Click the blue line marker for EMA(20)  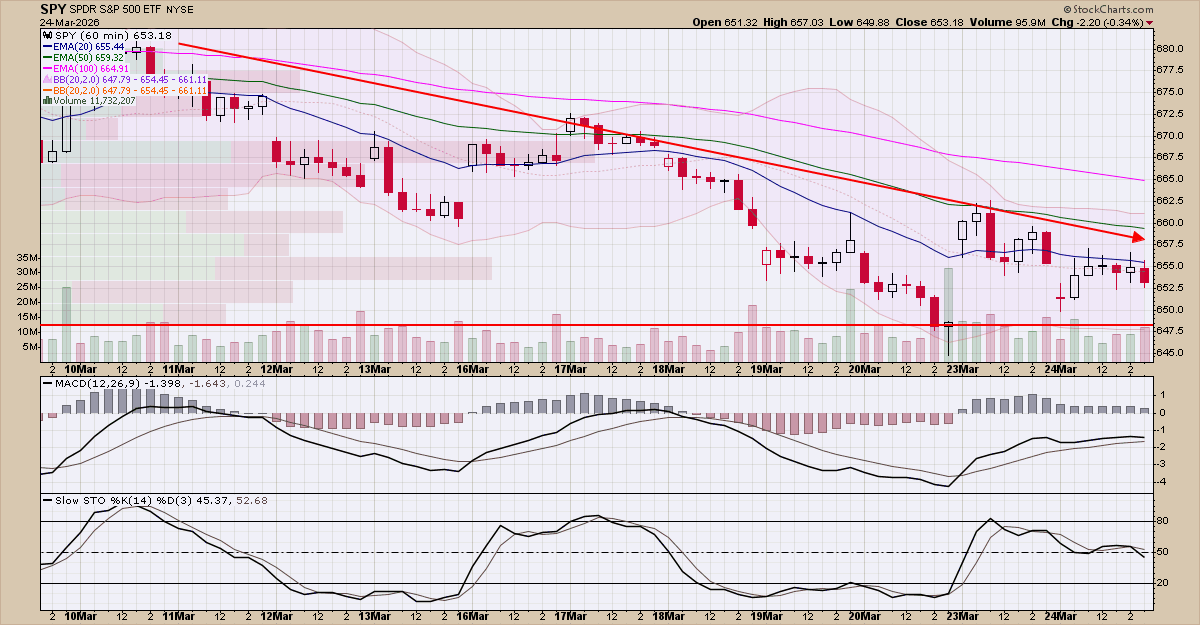46,47
